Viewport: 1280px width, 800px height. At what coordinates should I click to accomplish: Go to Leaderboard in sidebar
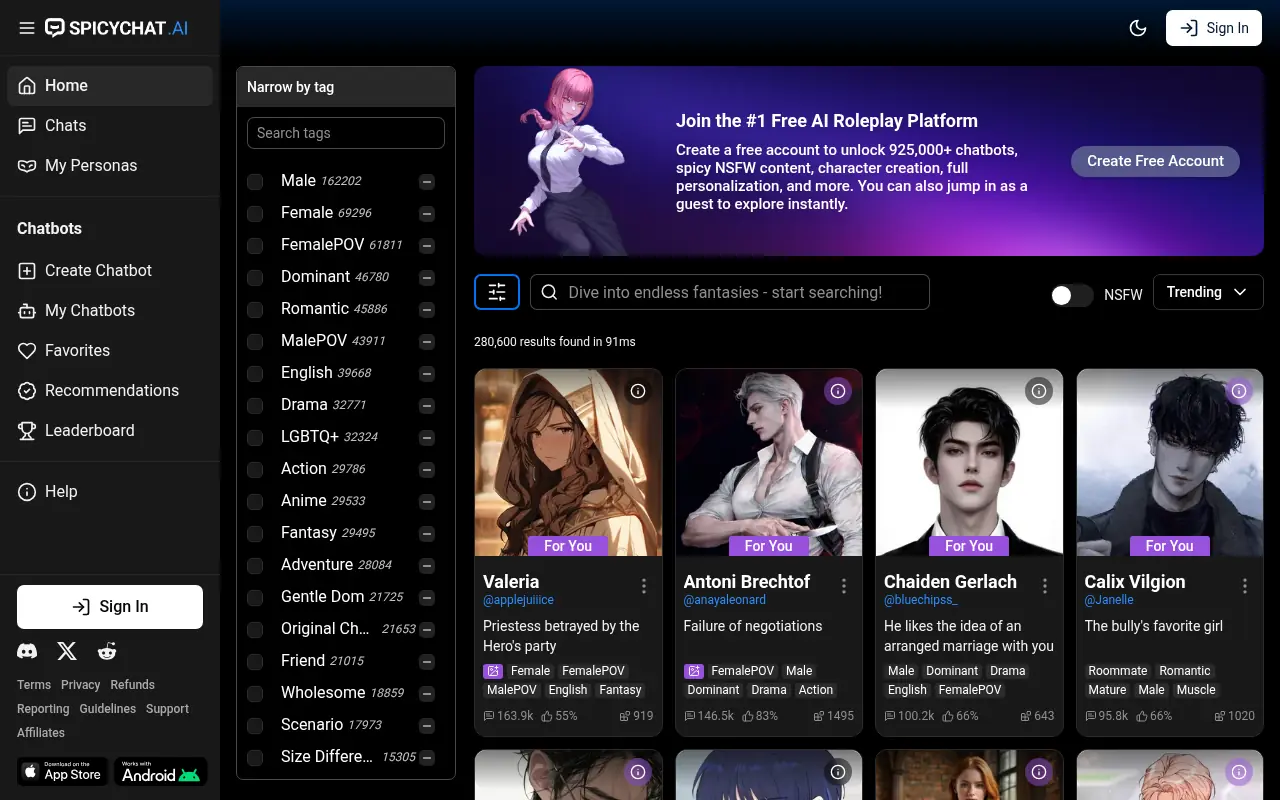tap(89, 430)
